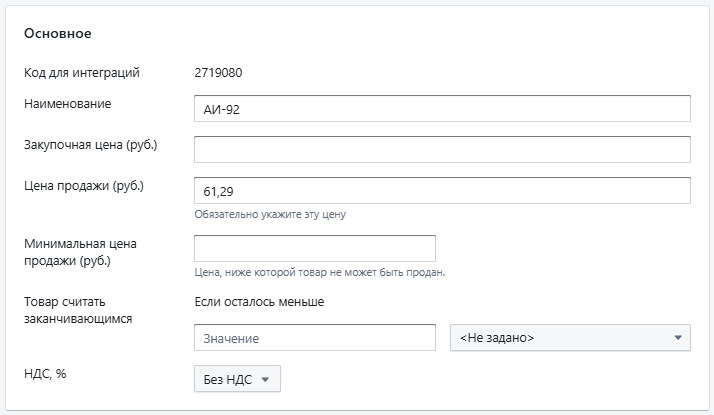Click the integration code value 2719080
The width and height of the screenshot is (714, 415).
[218, 72]
